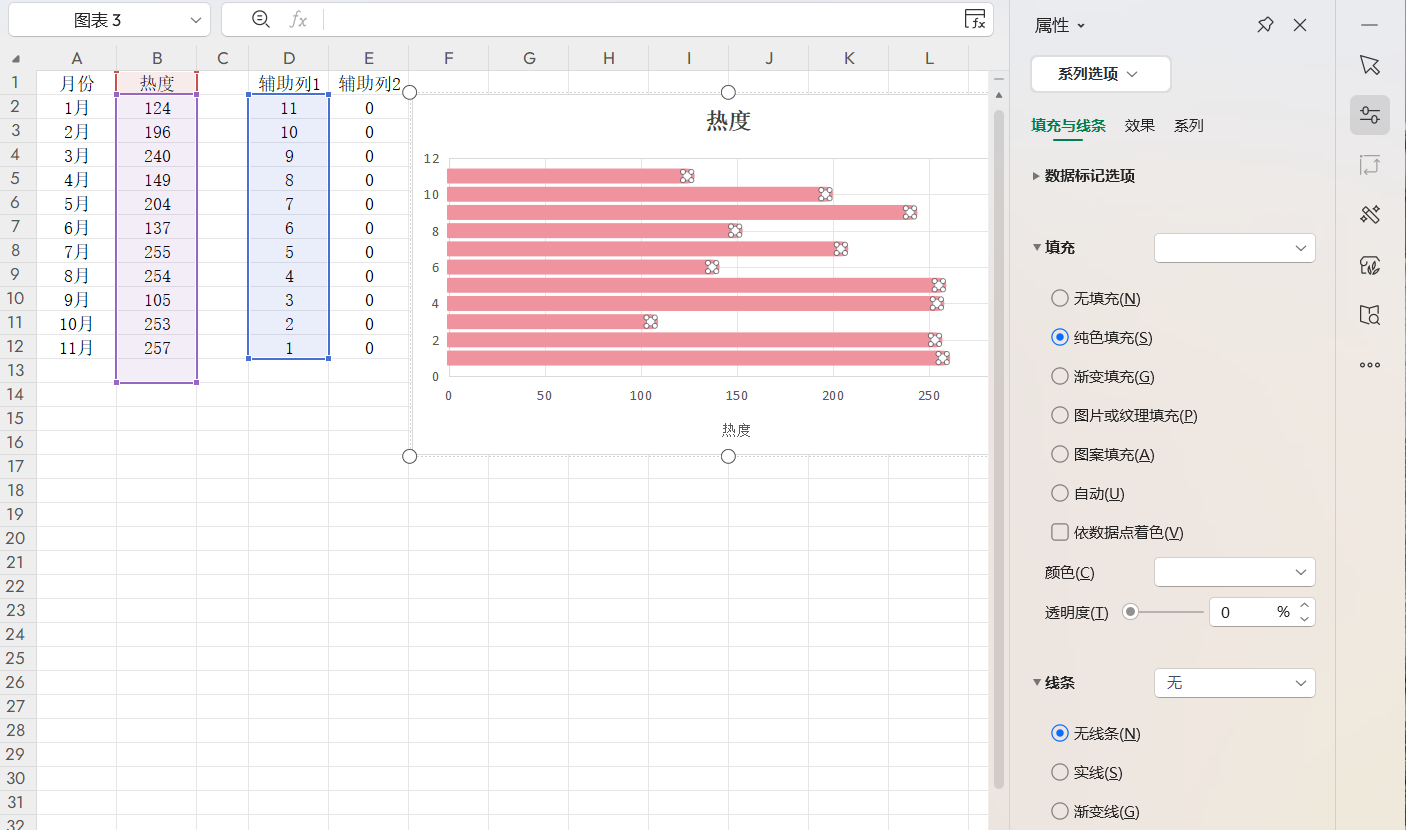Pin the 属性 panel
1406x830 pixels.
[1264, 24]
